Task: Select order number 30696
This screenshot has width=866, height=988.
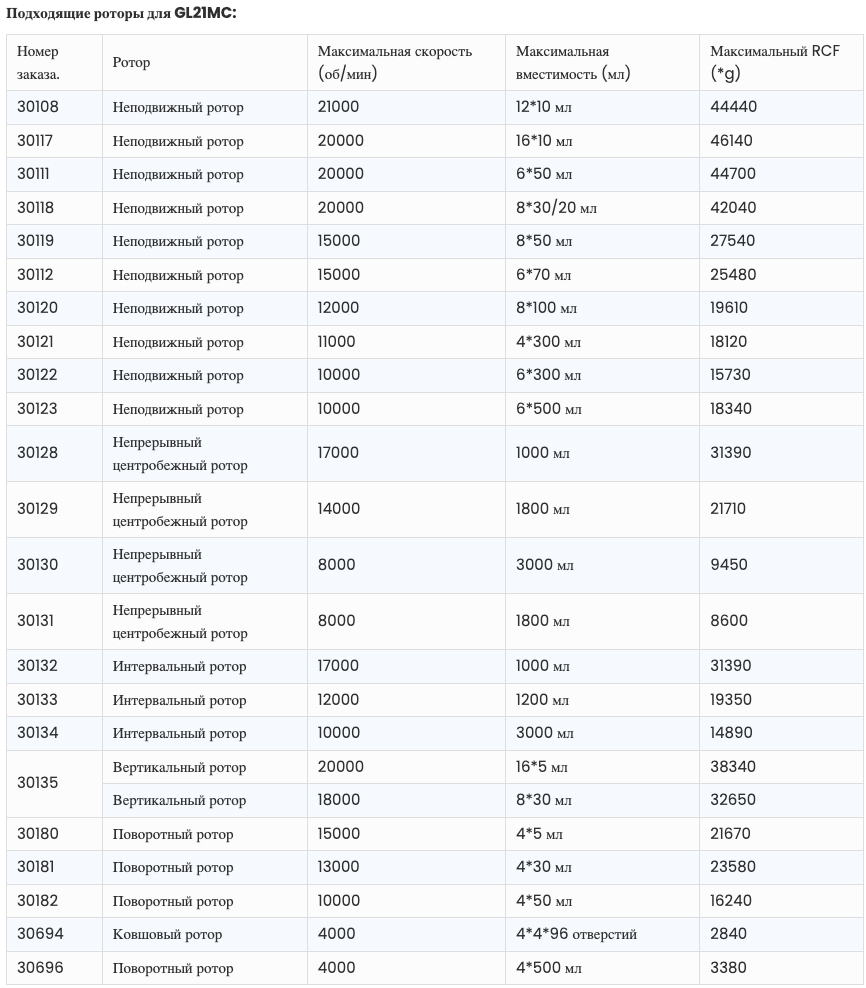Action: pyautogui.click(x=38, y=968)
